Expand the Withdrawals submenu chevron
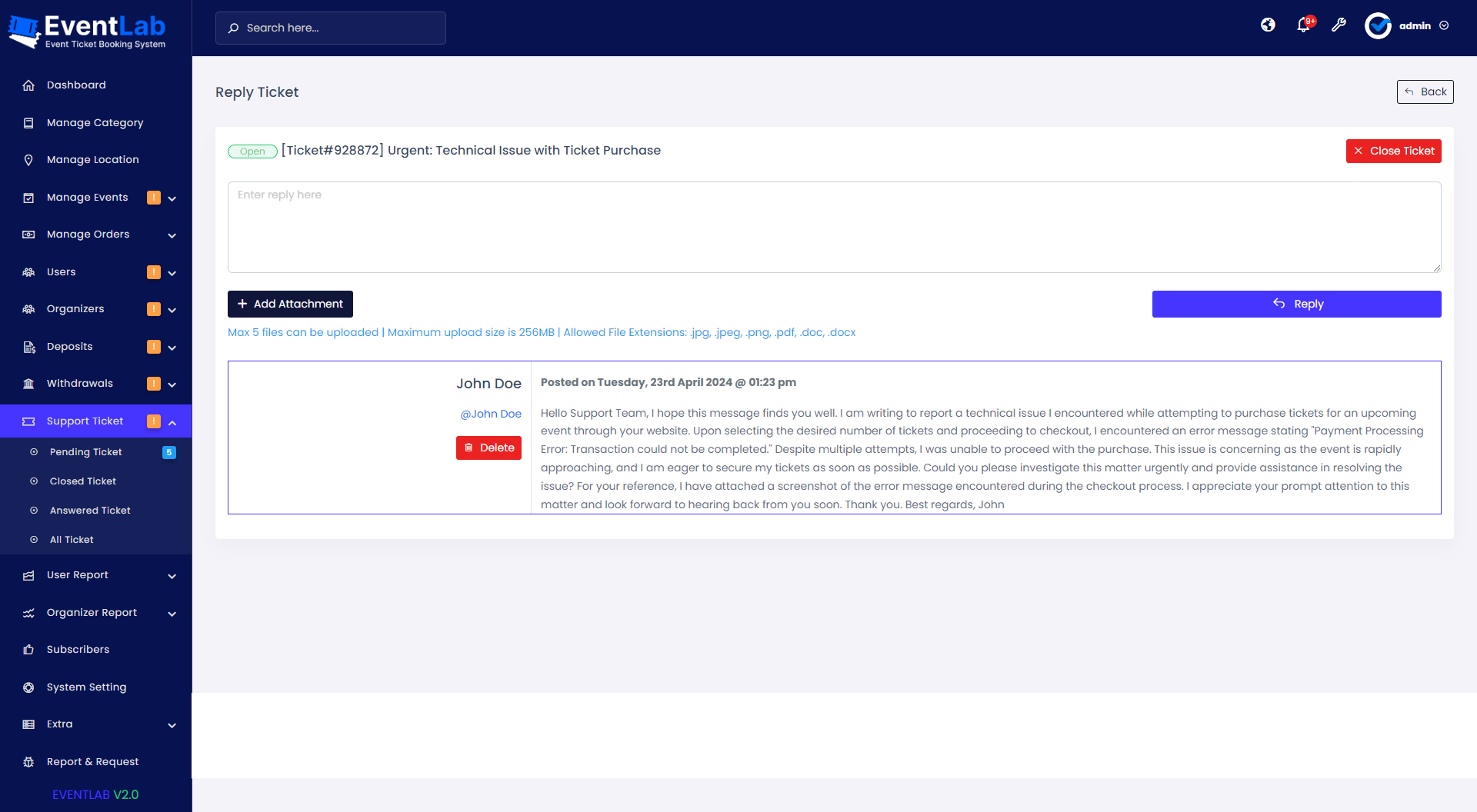This screenshot has width=1477, height=812. (172, 384)
